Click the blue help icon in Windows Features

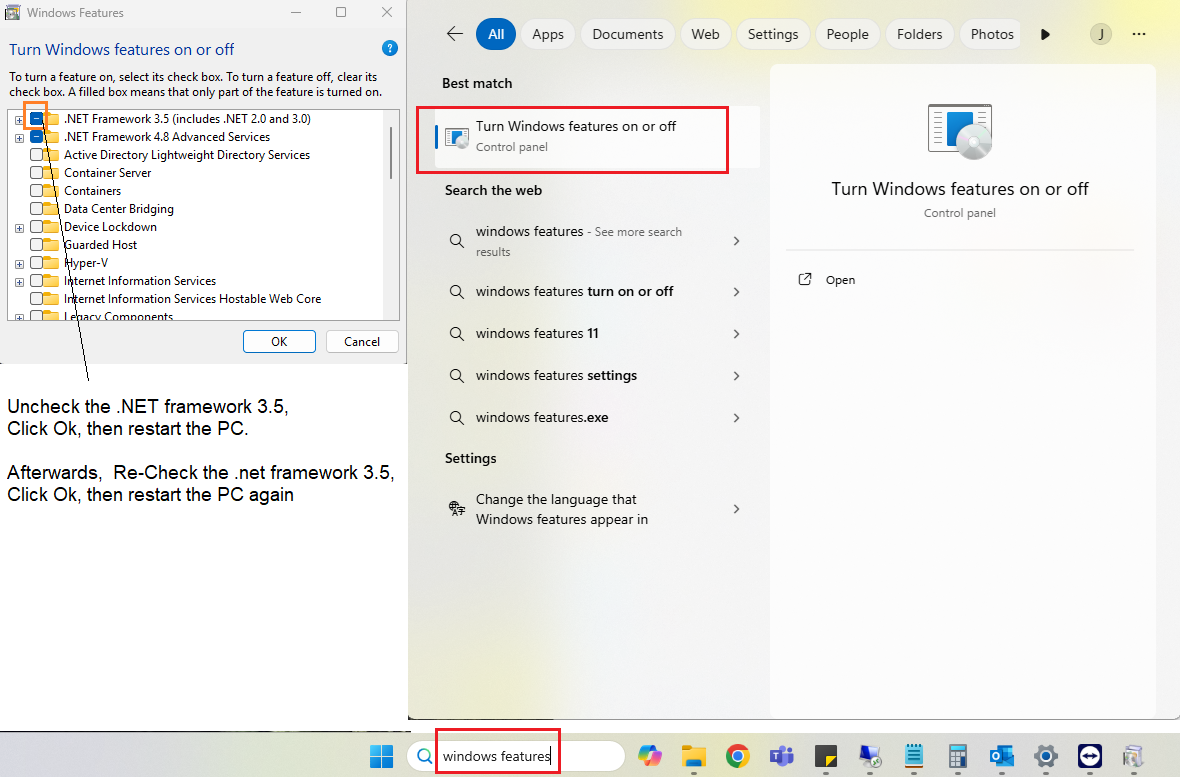tap(390, 49)
